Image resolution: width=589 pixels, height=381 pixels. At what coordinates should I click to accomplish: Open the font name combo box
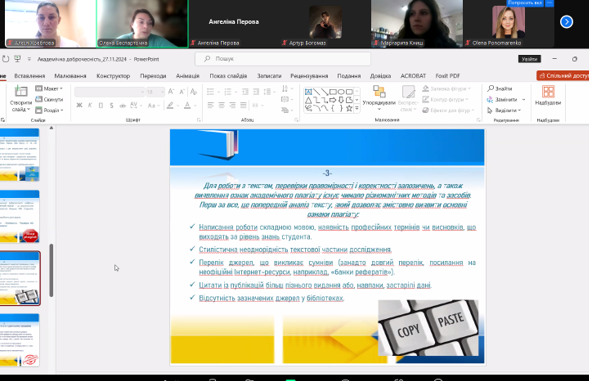(x=110, y=92)
